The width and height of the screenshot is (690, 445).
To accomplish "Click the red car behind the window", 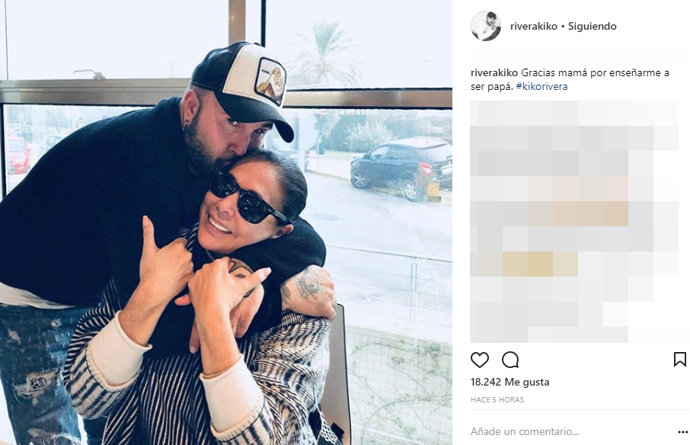I will pos(18,155).
